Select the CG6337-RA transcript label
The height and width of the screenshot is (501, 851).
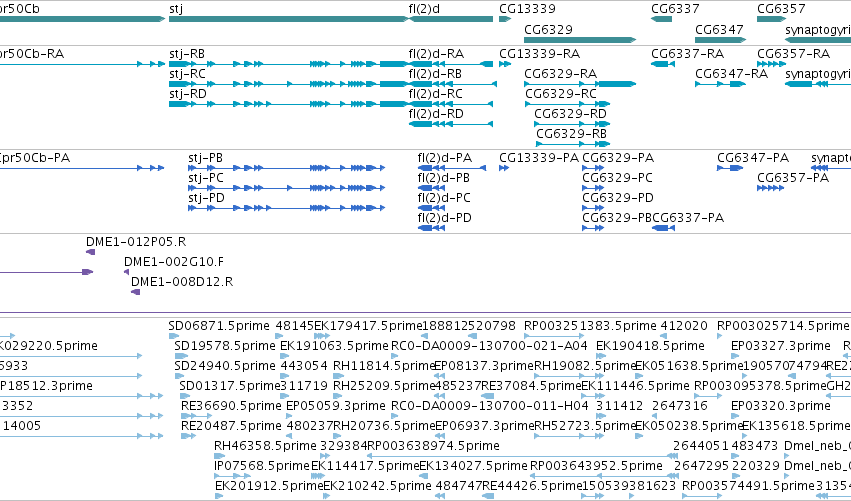[688, 54]
